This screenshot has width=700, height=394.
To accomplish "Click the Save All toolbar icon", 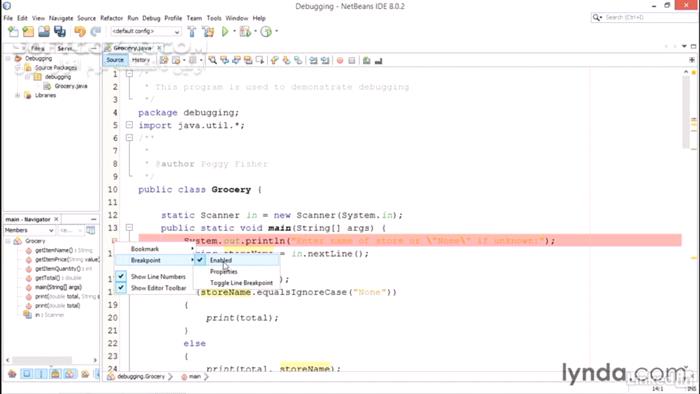I will click(60, 31).
